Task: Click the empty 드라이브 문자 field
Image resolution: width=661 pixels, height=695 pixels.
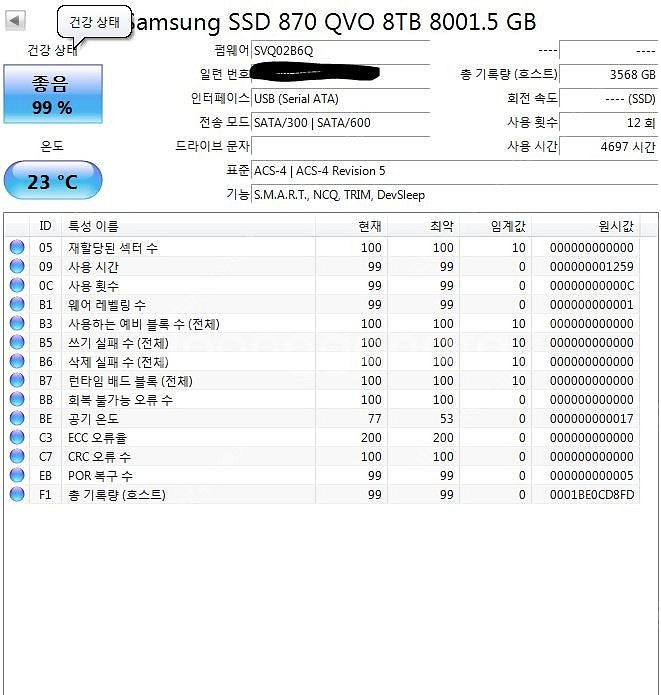Action: click(340, 146)
